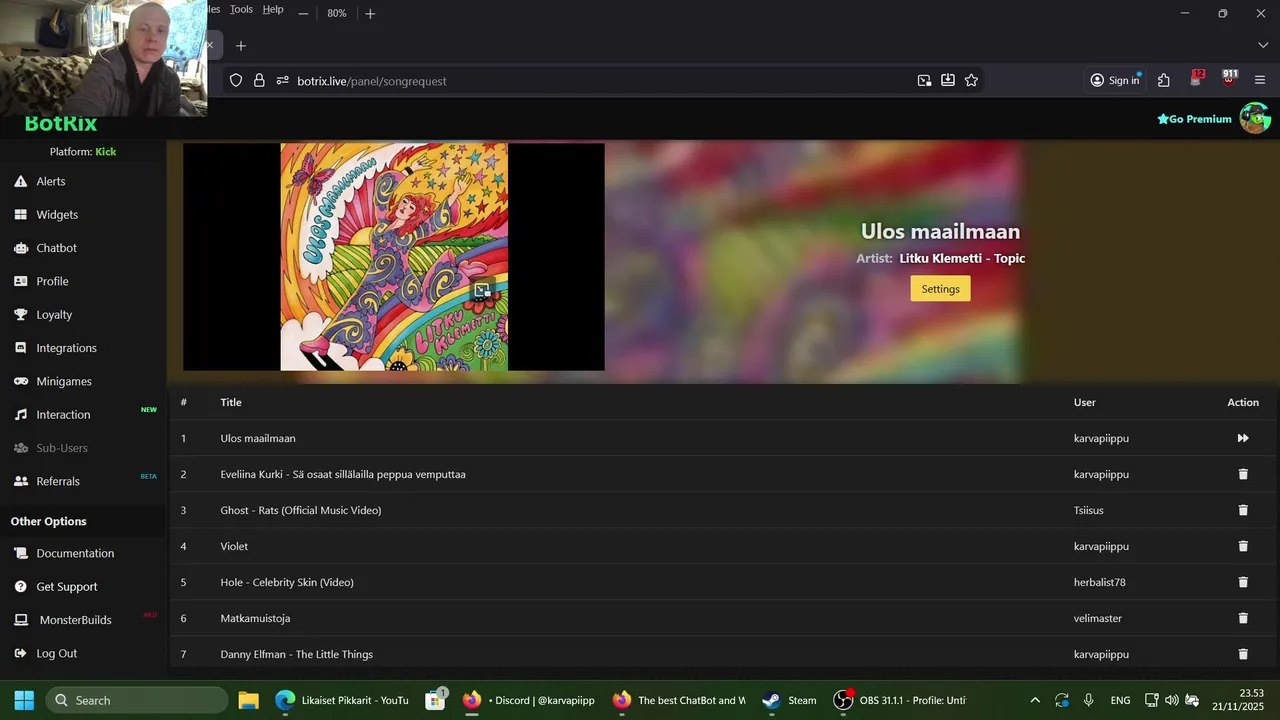
Task: Switch to OBS 31.1.1 window
Action: coord(900,700)
